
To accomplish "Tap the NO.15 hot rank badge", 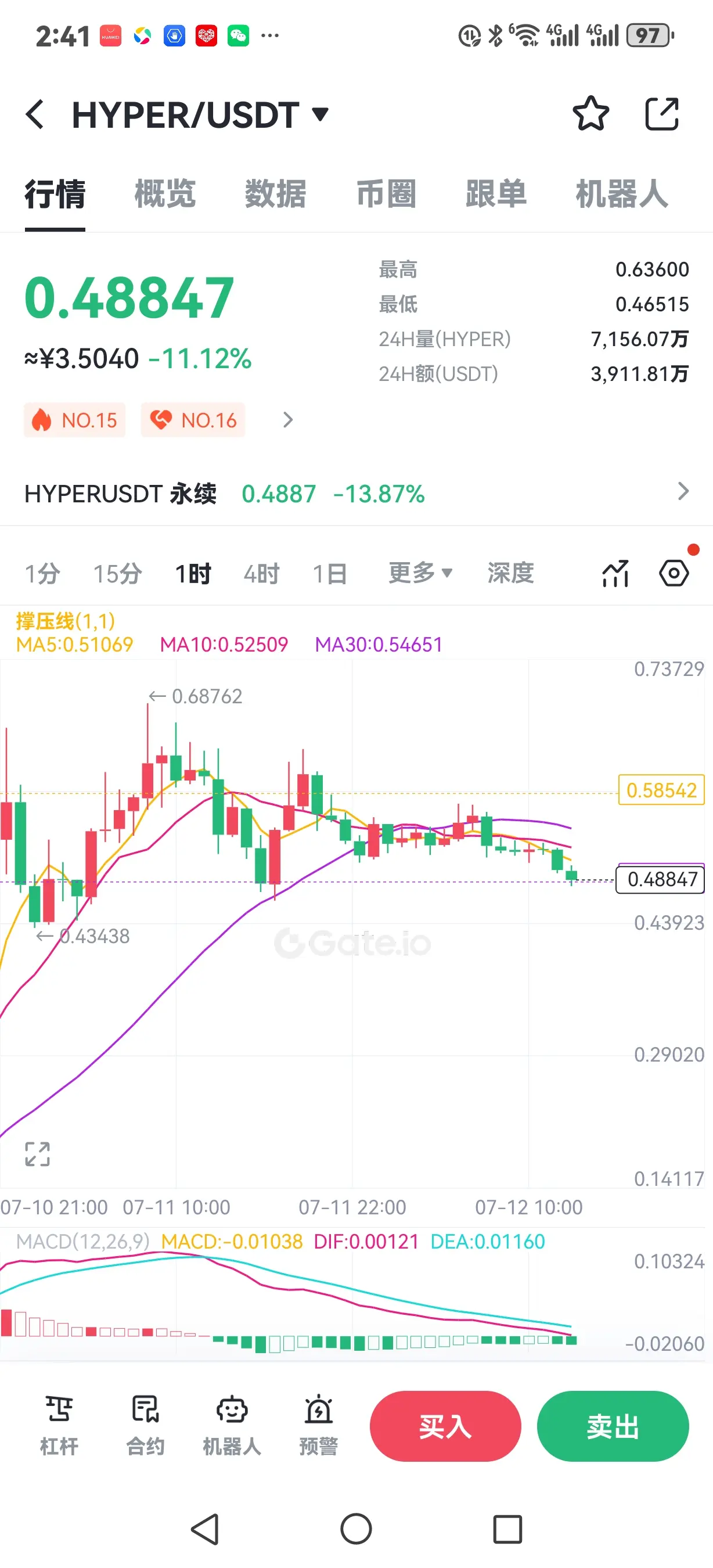I will [x=74, y=420].
